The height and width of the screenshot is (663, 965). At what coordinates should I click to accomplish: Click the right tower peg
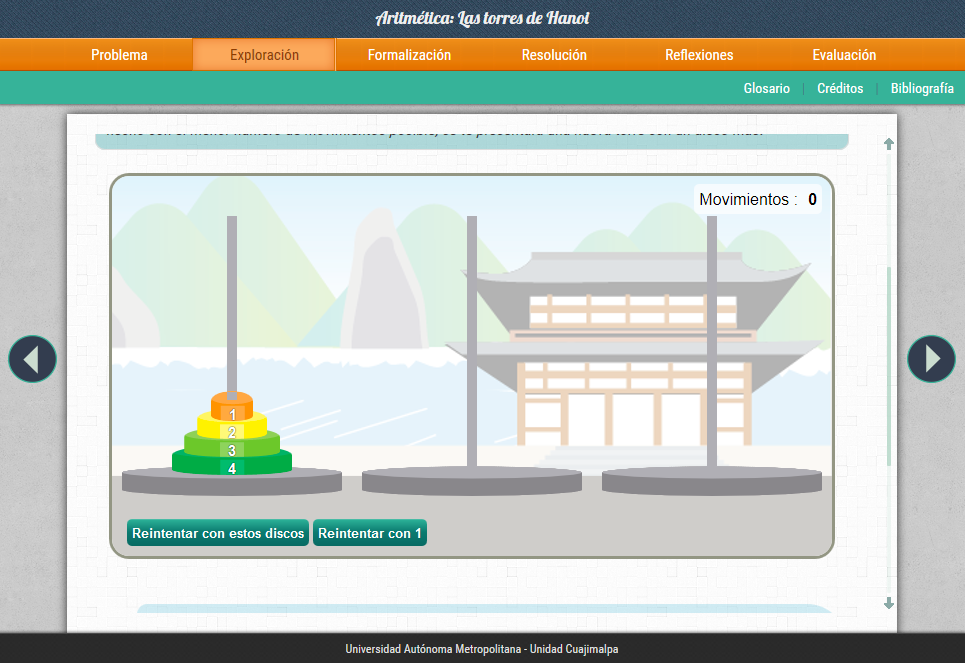[x=712, y=340]
